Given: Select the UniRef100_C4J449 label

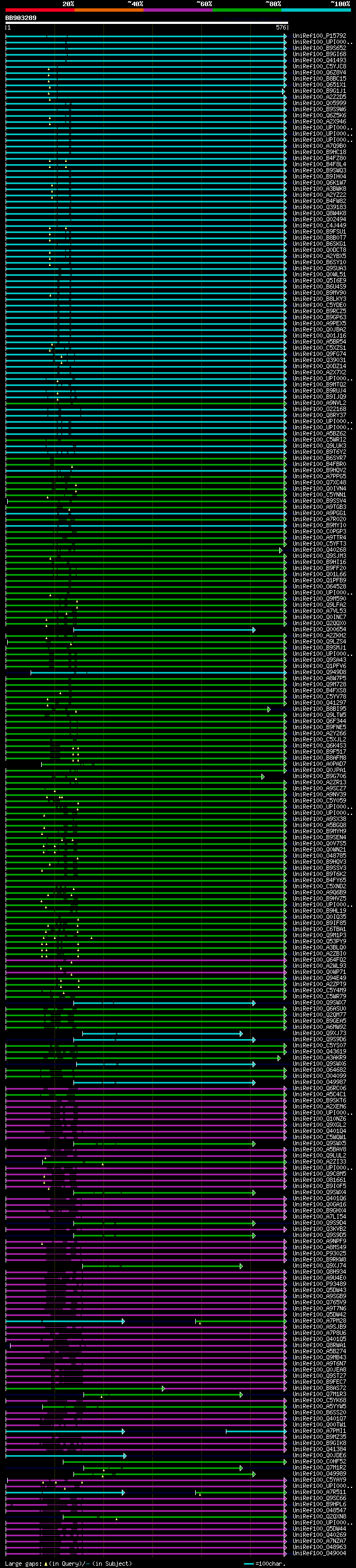Looking at the screenshot, I should [319, 225].
